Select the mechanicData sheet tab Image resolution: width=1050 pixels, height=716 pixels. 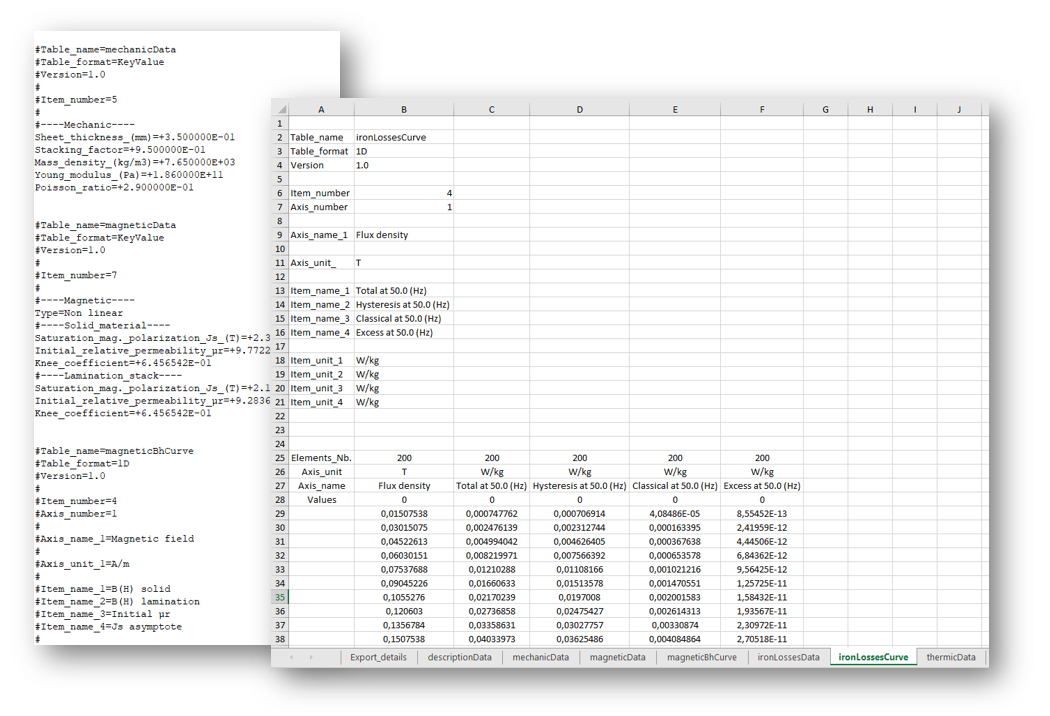coord(540,657)
